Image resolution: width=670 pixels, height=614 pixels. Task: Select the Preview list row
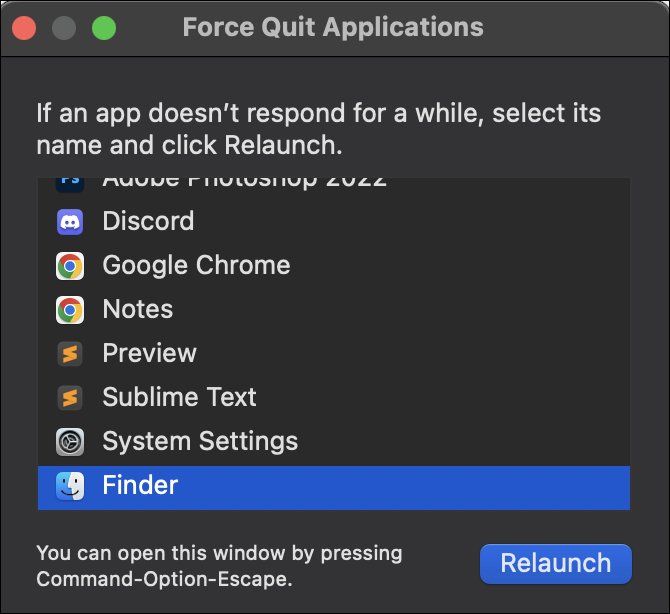[334, 354]
